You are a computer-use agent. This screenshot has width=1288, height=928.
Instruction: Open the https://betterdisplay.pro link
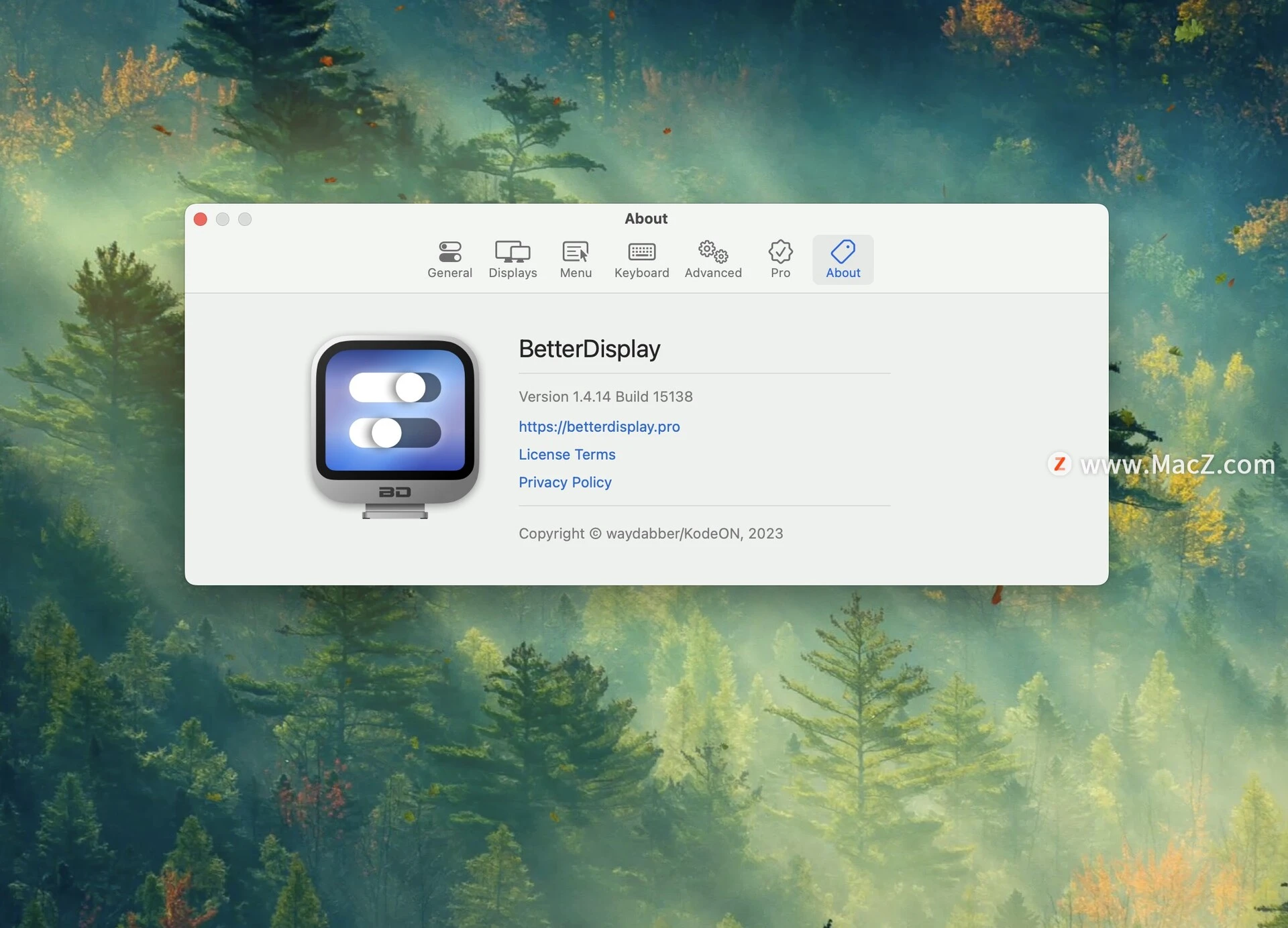click(599, 426)
